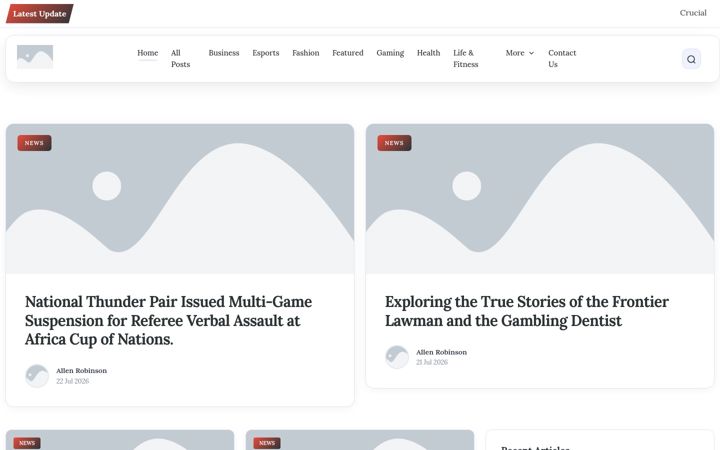The height and width of the screenshot is (450, 720).
Task: Open Life & Fitness category
Action: pos(466,58)
